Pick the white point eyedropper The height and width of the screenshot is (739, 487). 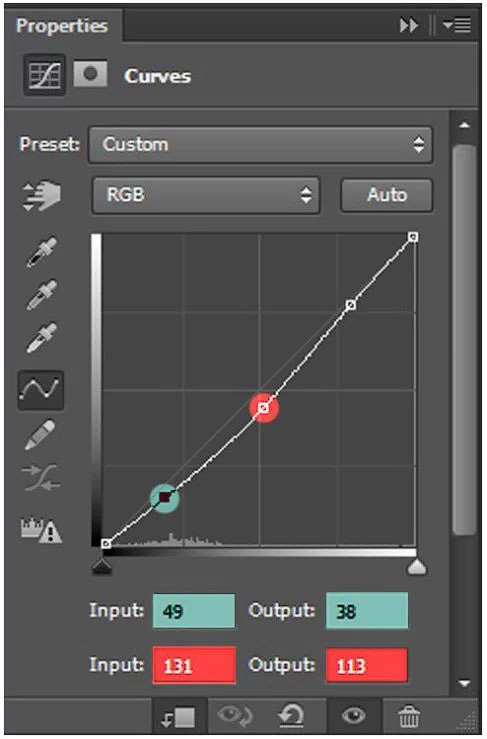click(x=41, y=337)
